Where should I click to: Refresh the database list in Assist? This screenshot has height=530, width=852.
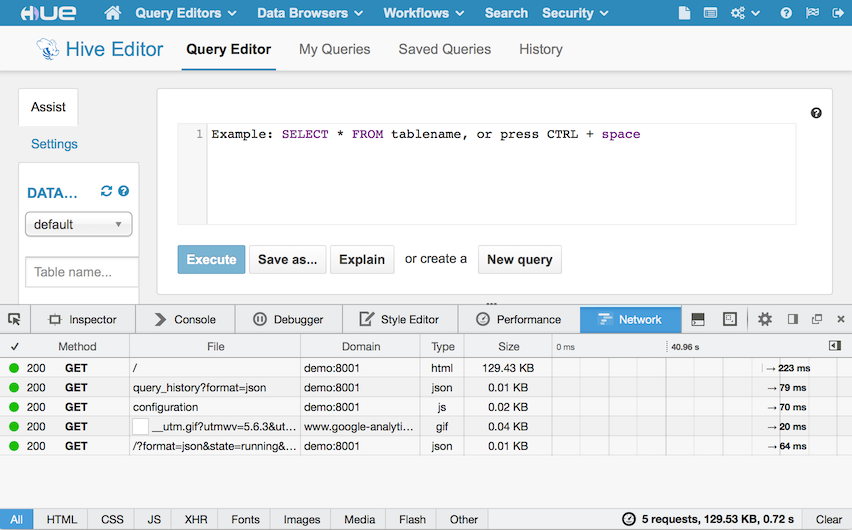(106, 192)
